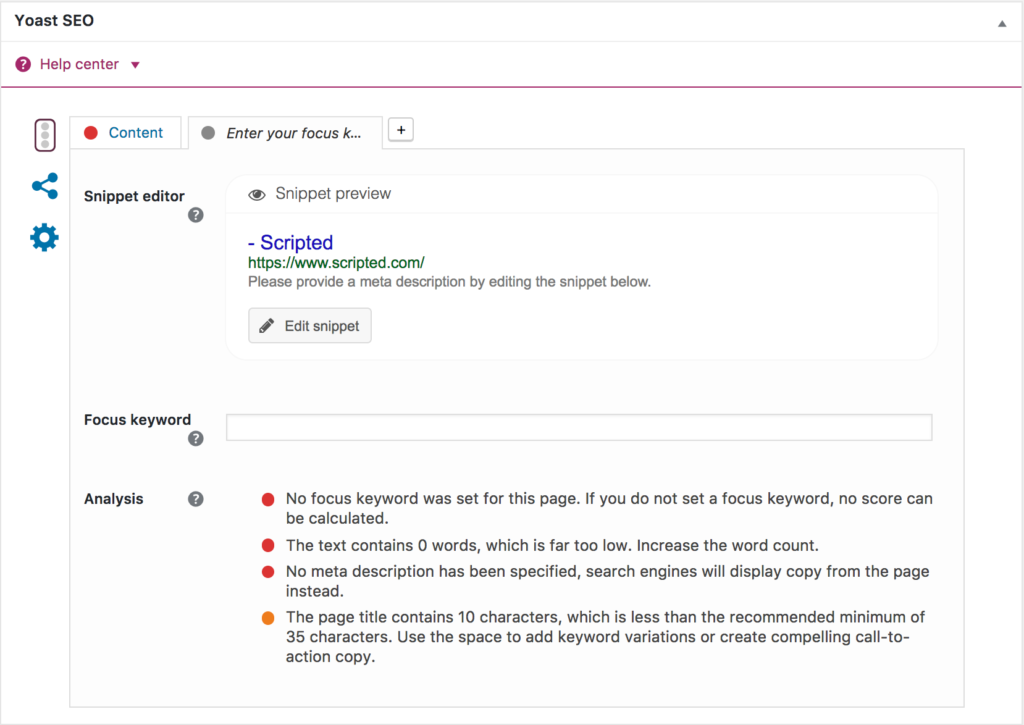
Task: Toggle the Snippet preview eye icon
Action: [257, 195]
